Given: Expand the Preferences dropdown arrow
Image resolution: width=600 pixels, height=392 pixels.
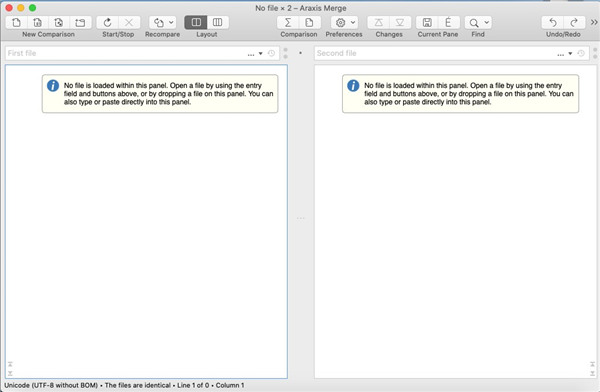Looking at the screenshot, I should [353, 23].
